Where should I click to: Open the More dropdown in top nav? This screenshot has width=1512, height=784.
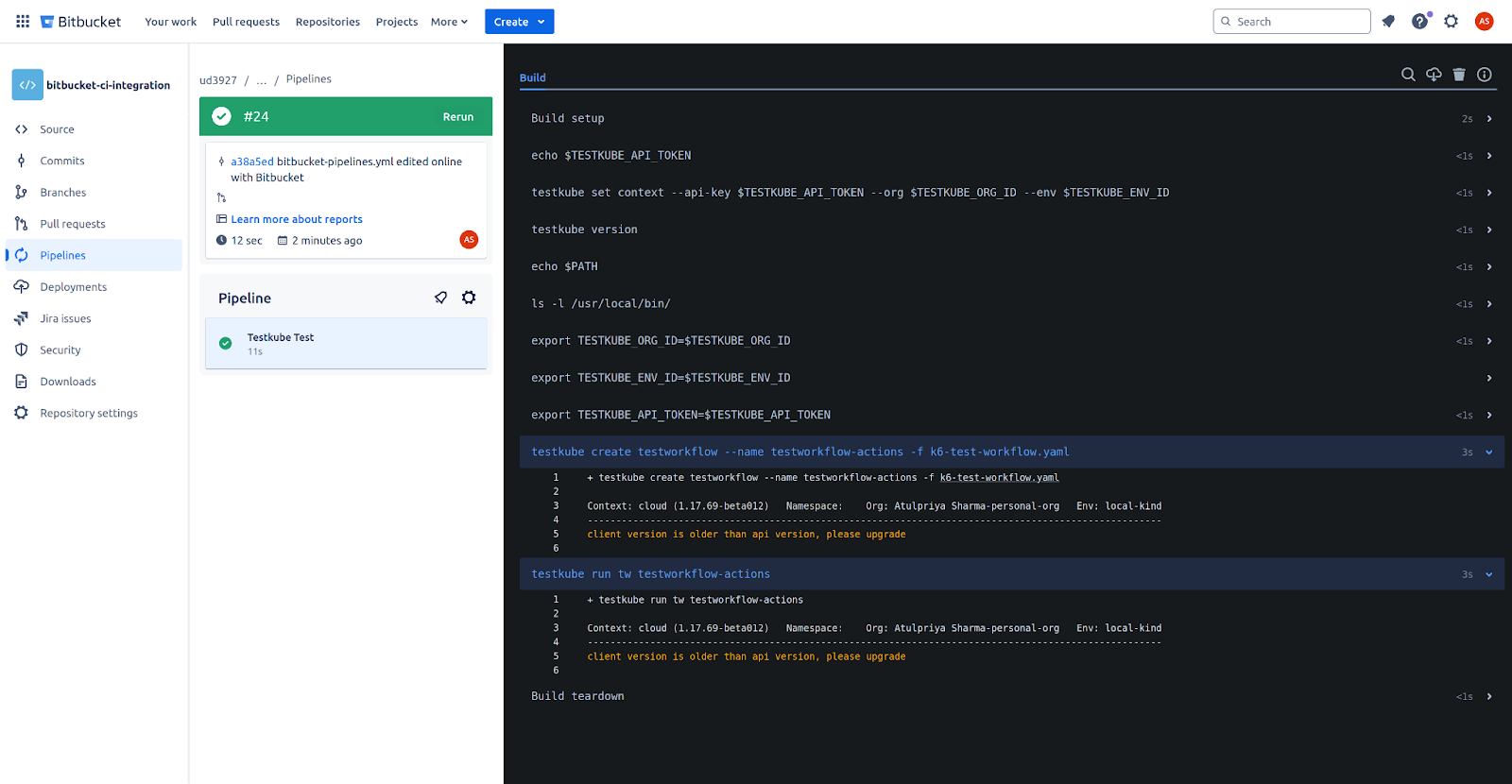pos(449,22)
